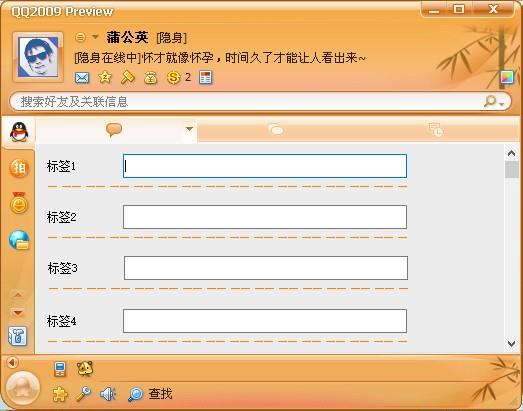The image size is (523, 411).
Task: Open the status dropdown beside the nickname
Action: [95, 37]
